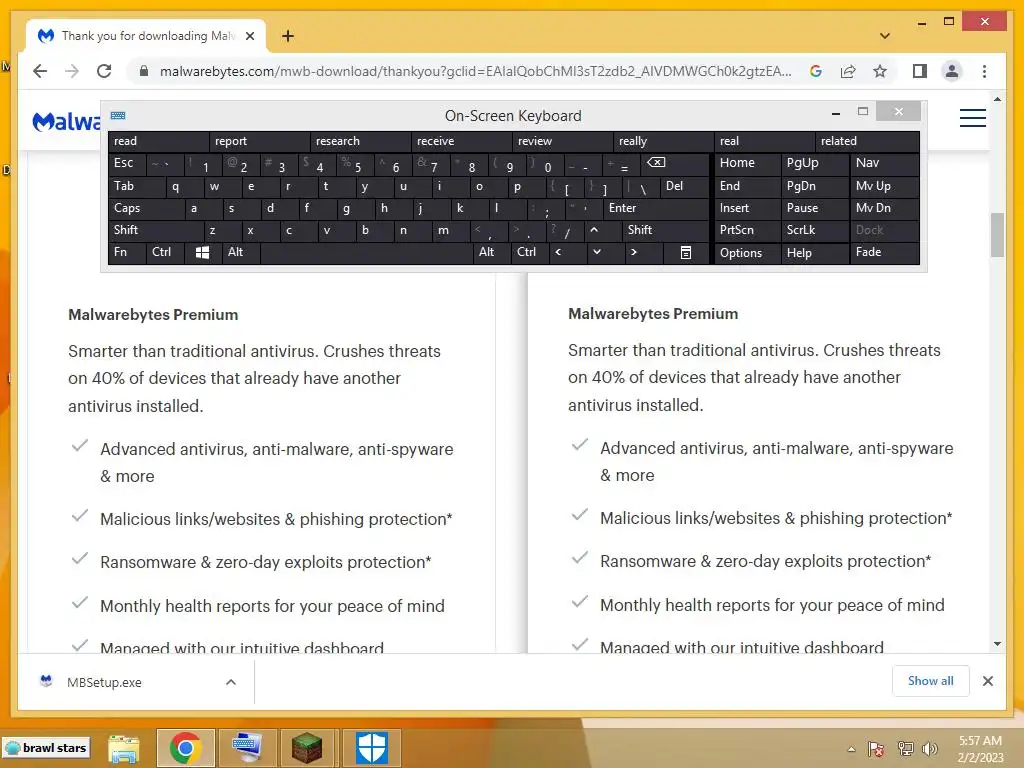Click the Esc key on keyboard
The image size is (1024, 768).
(127, 163)
